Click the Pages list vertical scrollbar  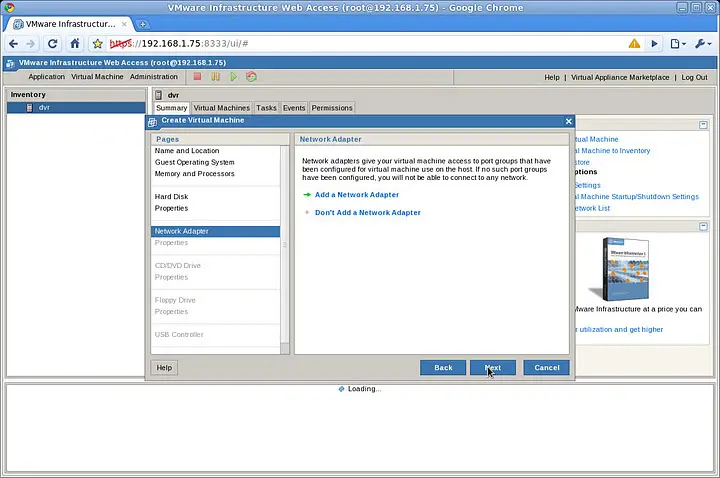[x=285, y=245]
